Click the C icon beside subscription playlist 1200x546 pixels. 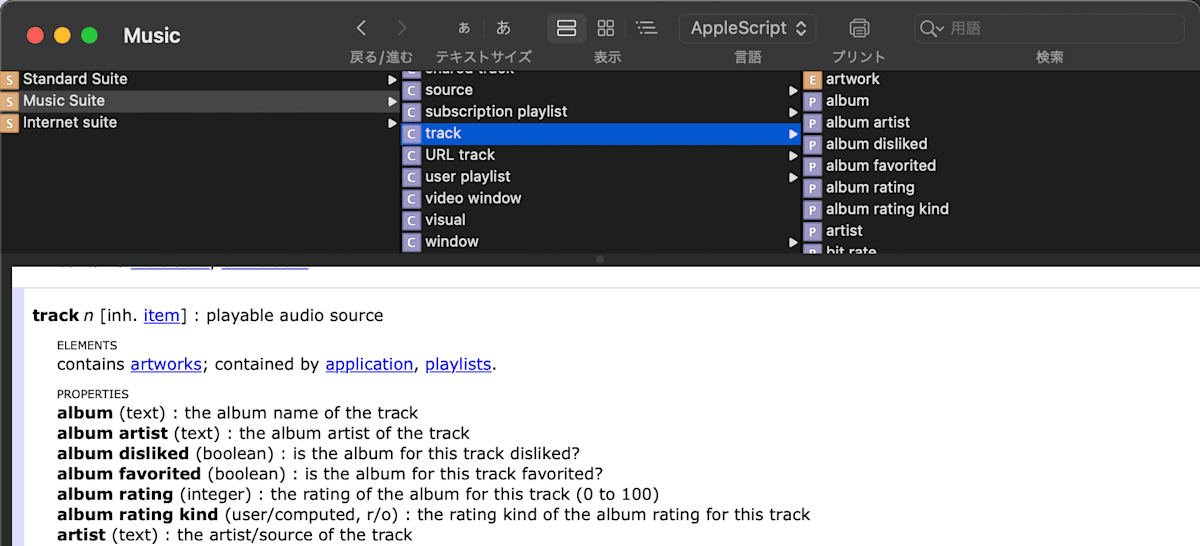coord(412,112)
